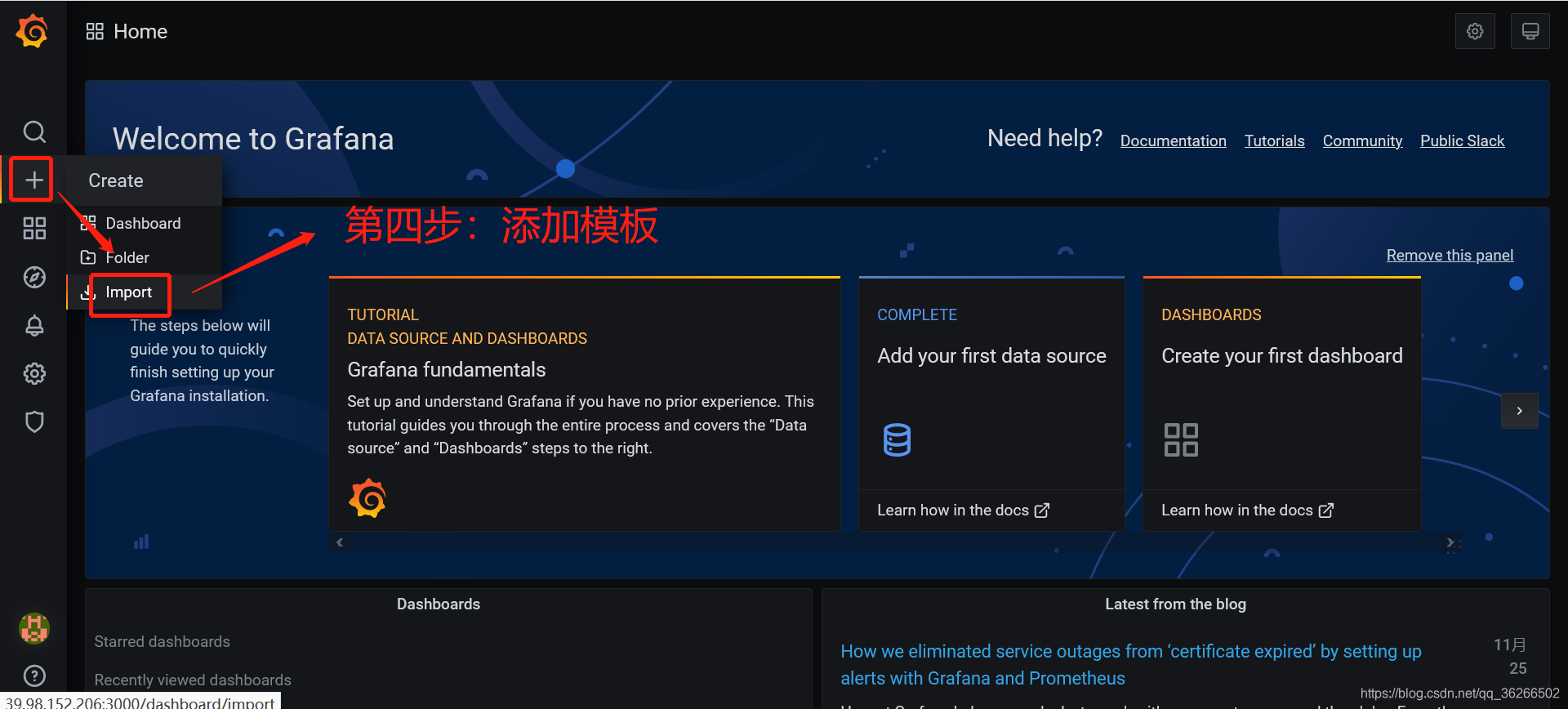The width and height of the screenshot is (1568, 709).
Task: Click Remove this panel link
Action: (1450, 255)
